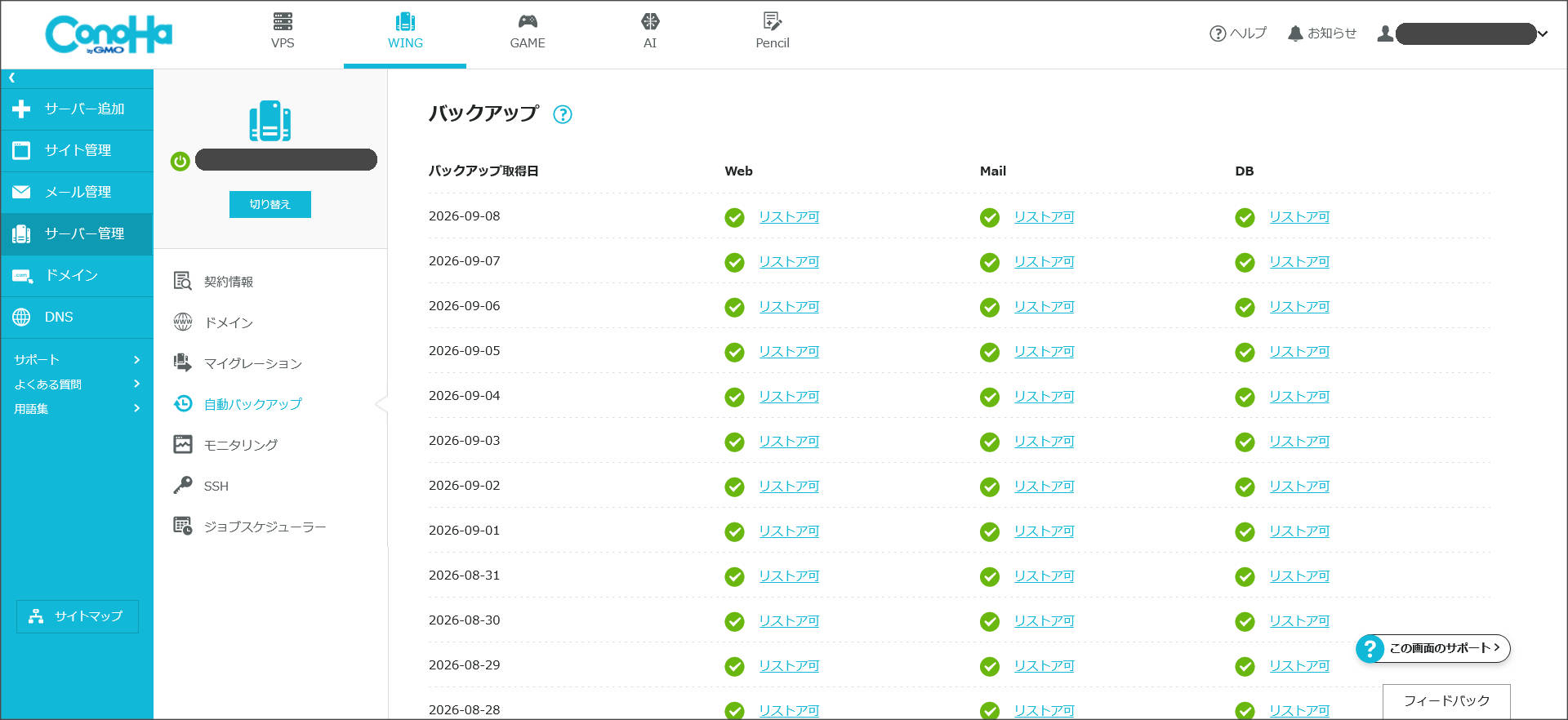Open the フィードバック button

1446,701
